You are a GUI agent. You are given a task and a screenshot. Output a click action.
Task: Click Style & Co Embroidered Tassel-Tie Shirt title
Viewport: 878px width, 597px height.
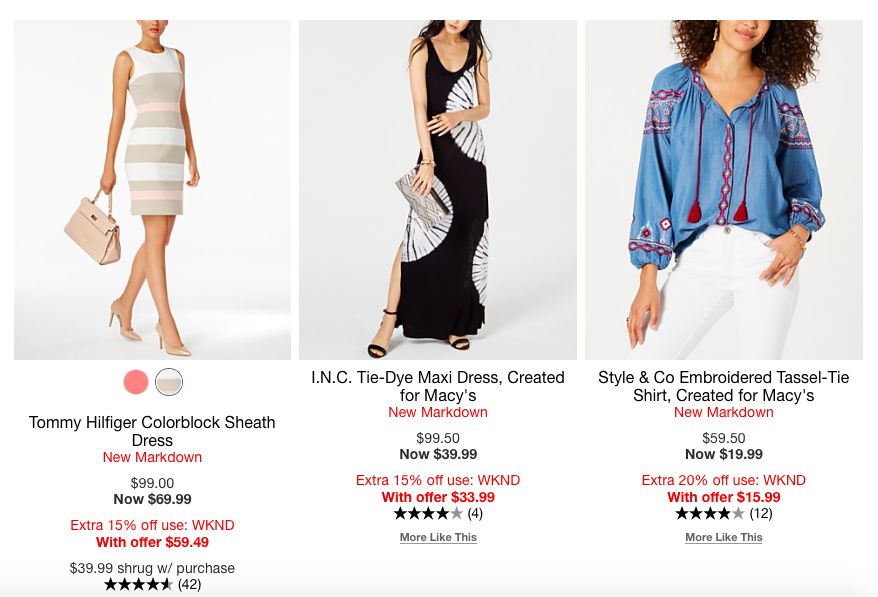pyautogui.click(x=723, y=386)
